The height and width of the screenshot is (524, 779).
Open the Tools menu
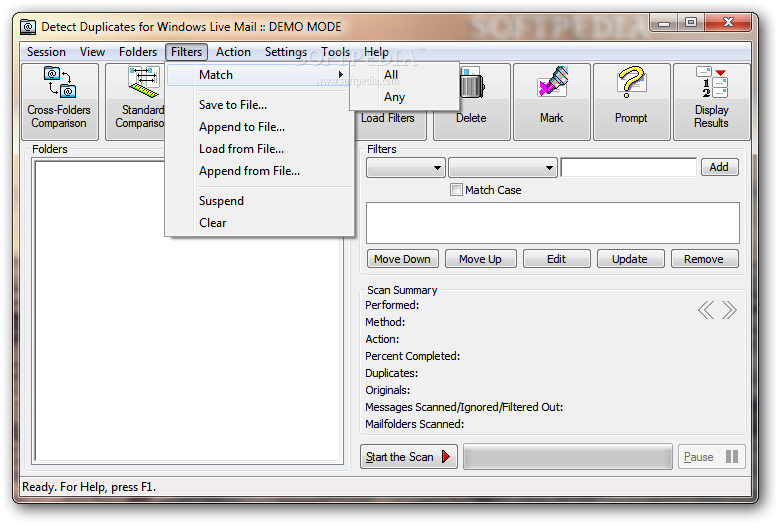click(335, 52)
